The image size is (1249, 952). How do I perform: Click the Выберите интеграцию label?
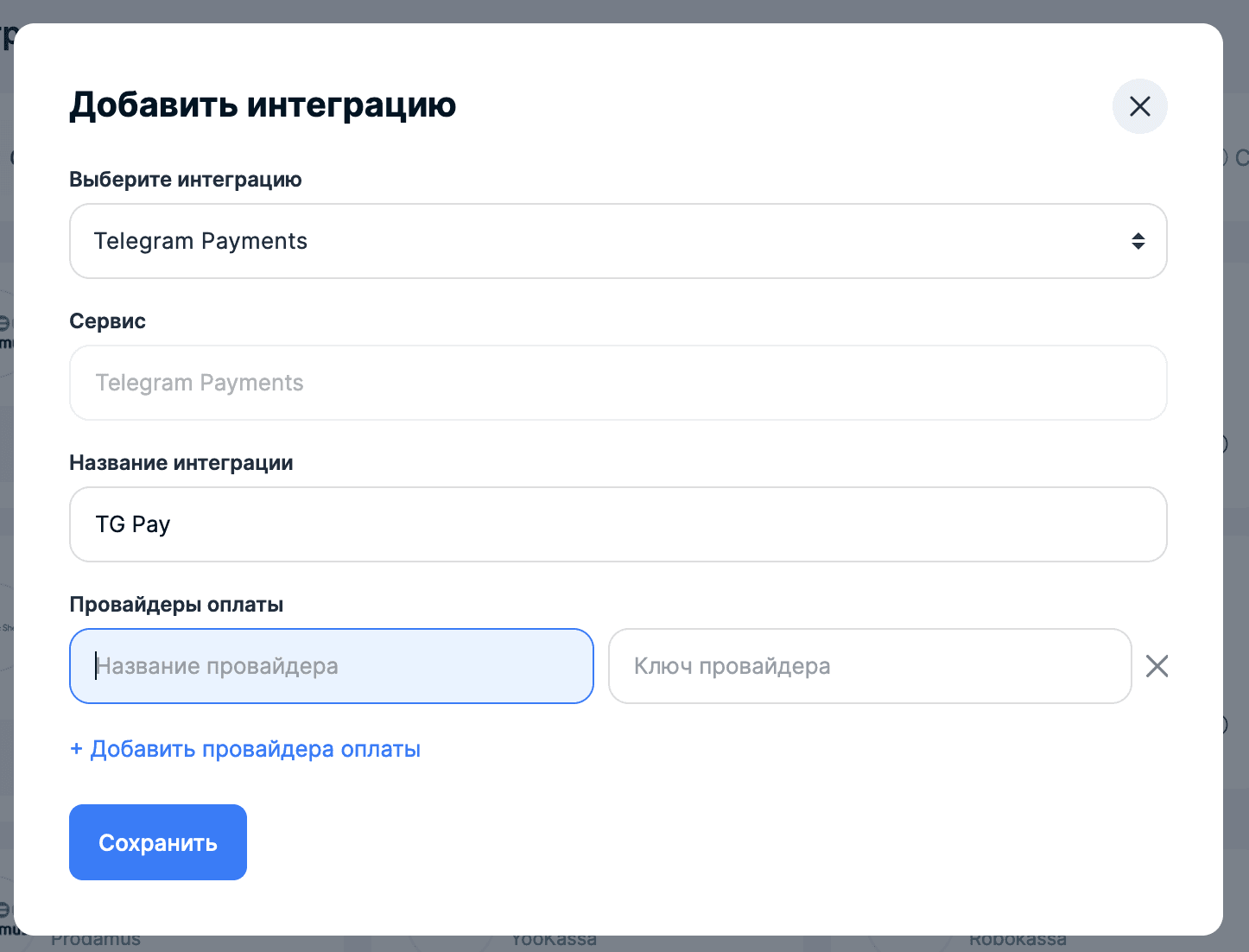pyautogui.click(x=186, y=180)
